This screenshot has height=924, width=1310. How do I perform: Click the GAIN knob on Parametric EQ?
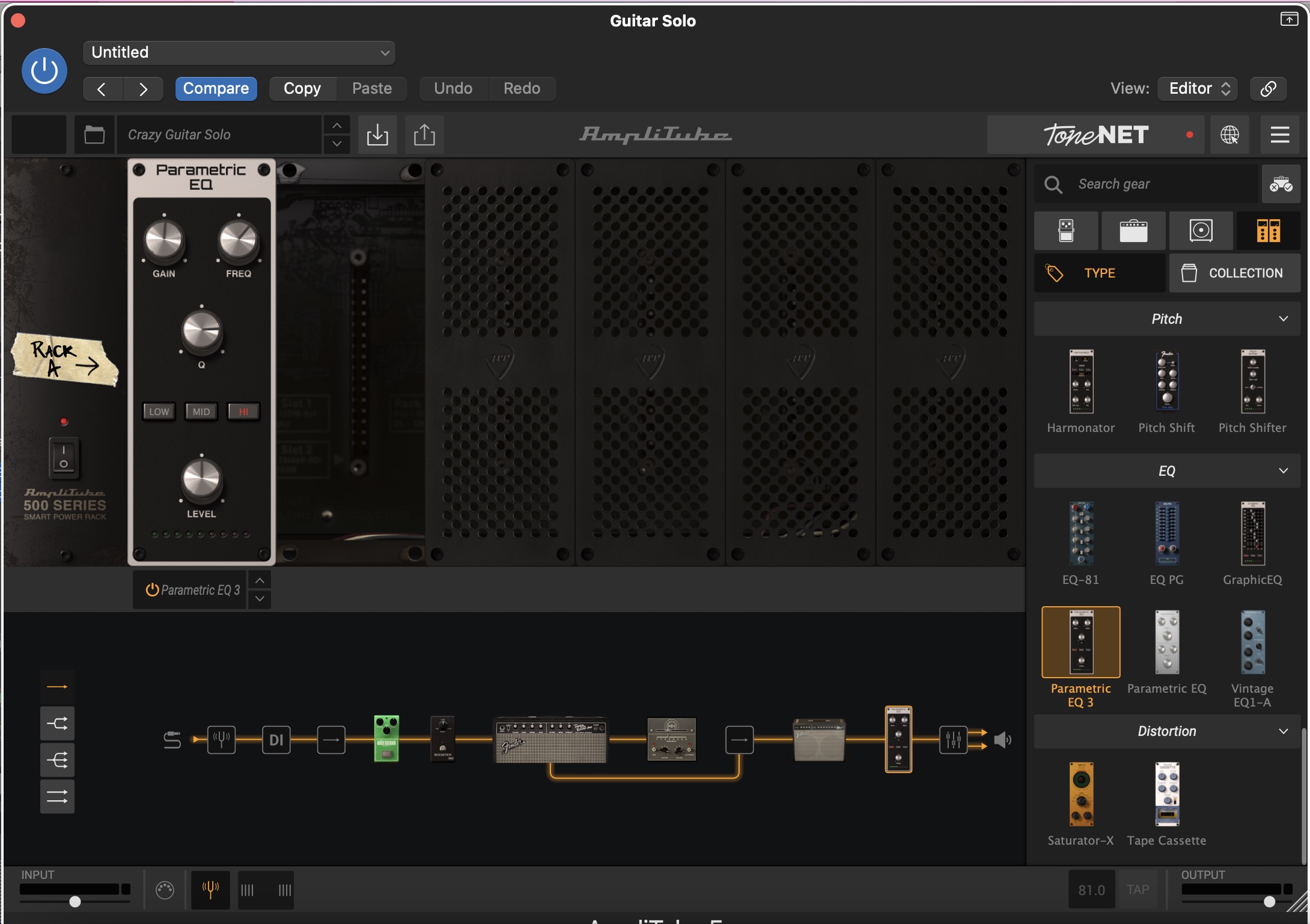pyautogui.click(x=164, y=240)
